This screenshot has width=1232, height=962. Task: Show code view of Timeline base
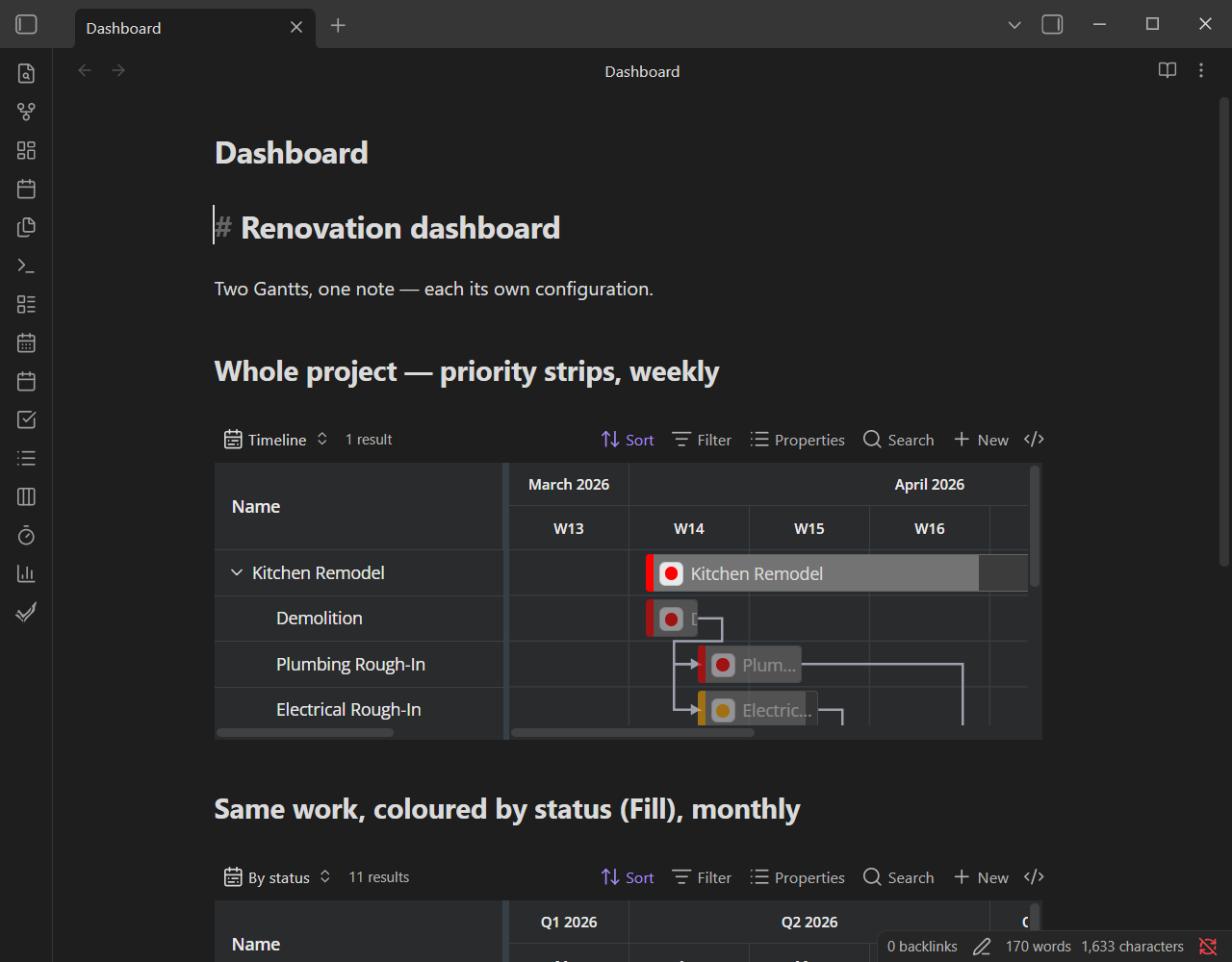pyautogui.click(x=1034, y=440)
